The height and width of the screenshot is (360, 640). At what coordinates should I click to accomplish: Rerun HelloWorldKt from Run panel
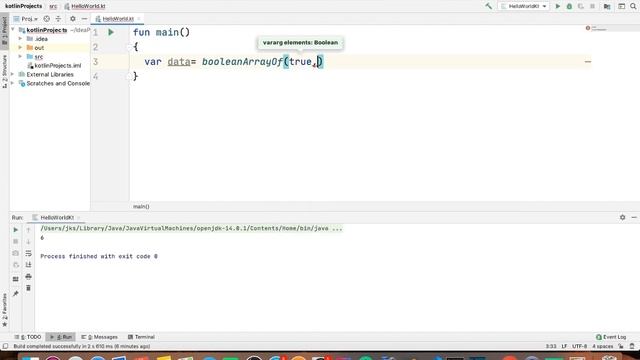(16, 230)
